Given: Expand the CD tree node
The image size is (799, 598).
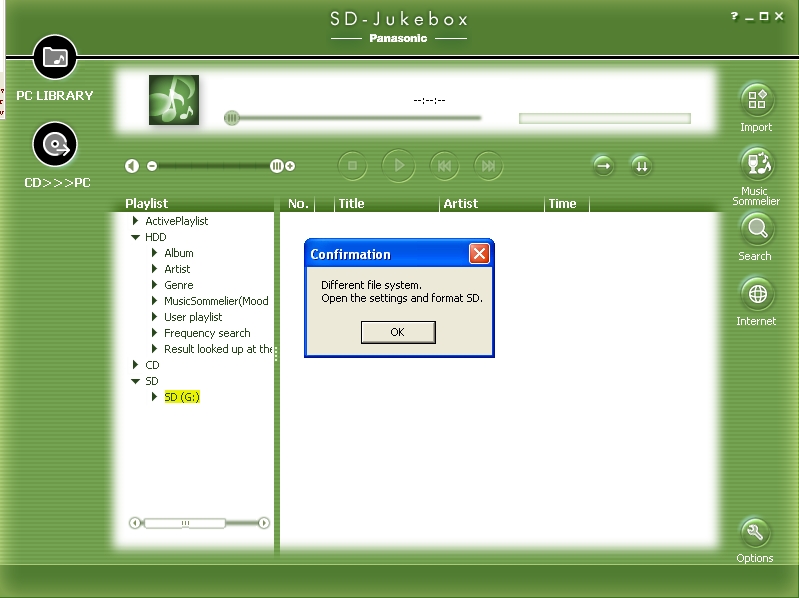Looking at the screenshot, I should (136, 365).
